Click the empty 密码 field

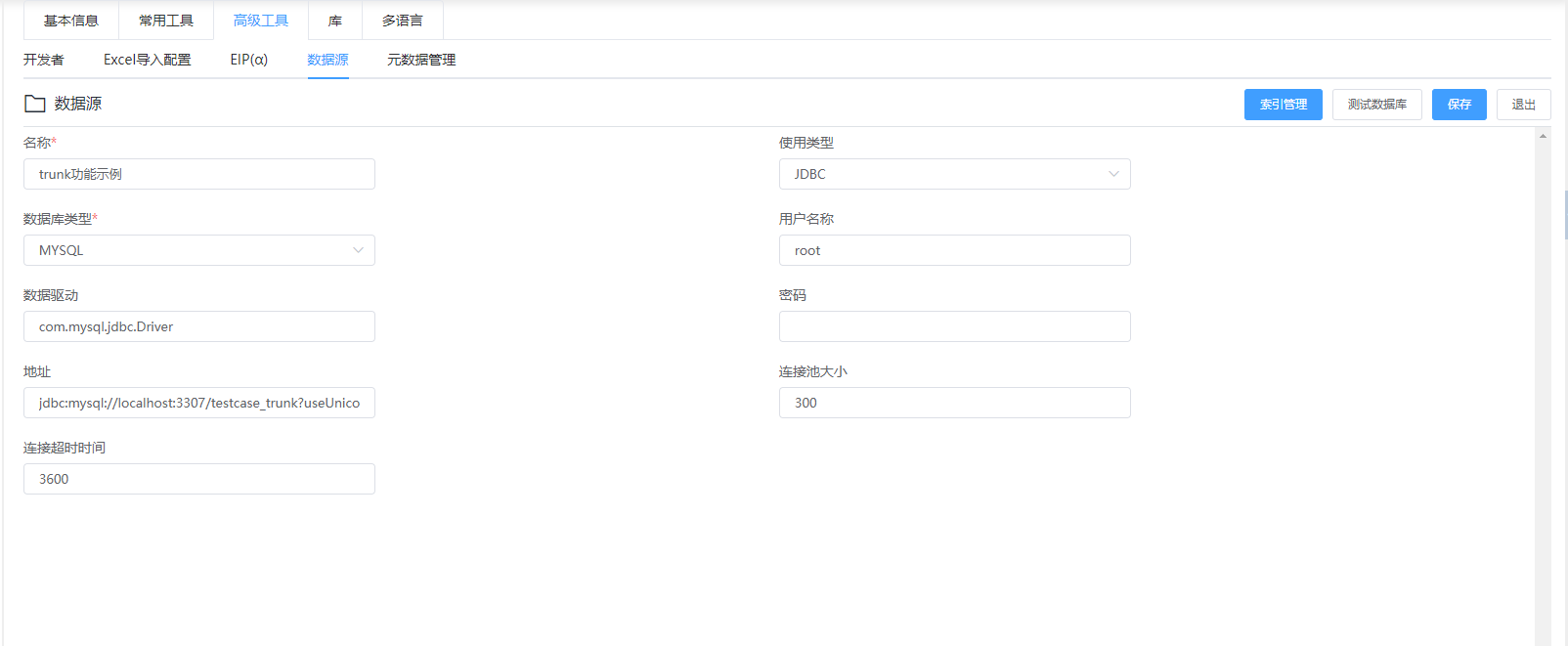955,326
